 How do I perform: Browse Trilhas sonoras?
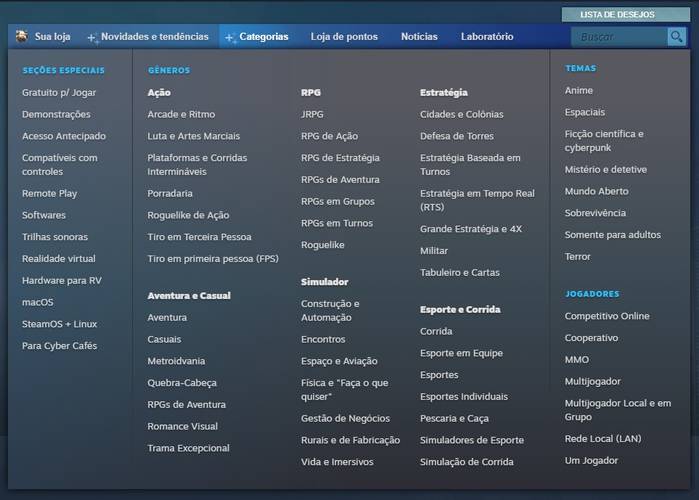coord(55,237)
